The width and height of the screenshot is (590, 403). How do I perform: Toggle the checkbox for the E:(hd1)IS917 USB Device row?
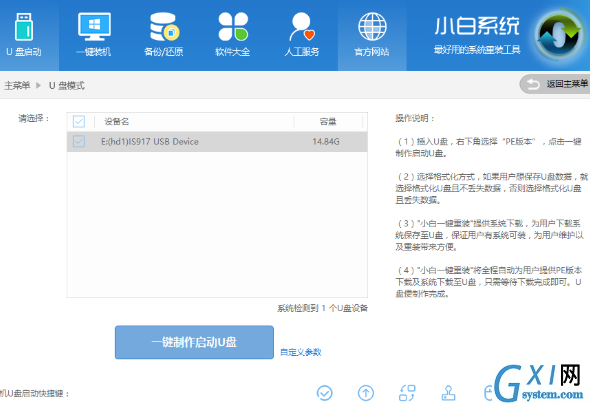click(x=79, y=141)
